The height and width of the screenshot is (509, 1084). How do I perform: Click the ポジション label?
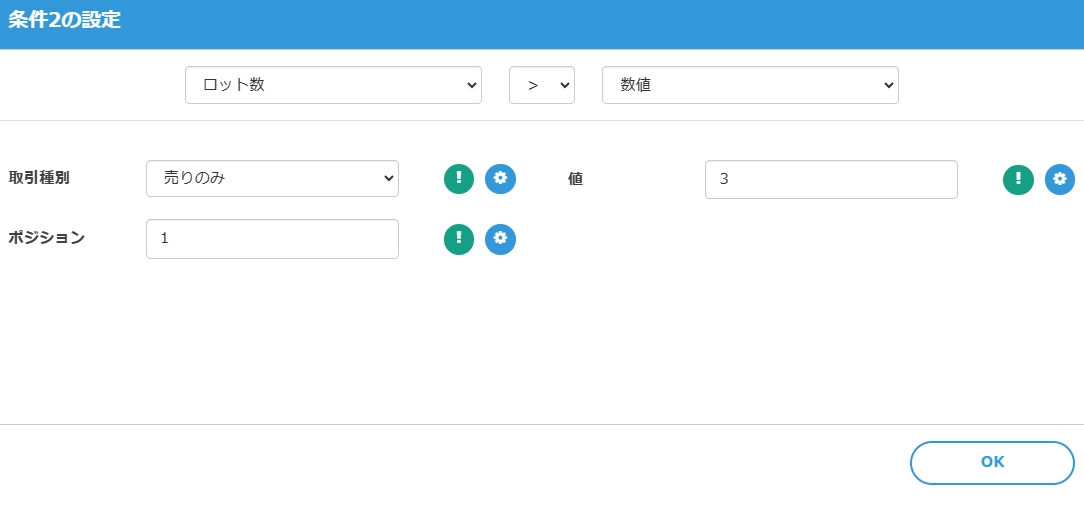coord(46,238)
